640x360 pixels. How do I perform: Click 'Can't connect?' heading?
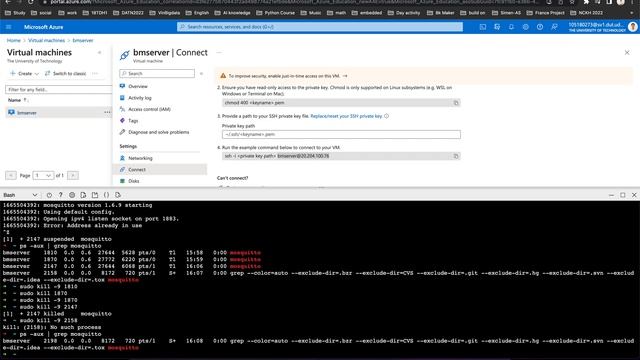pyautogui.click(x=232, y=178)
